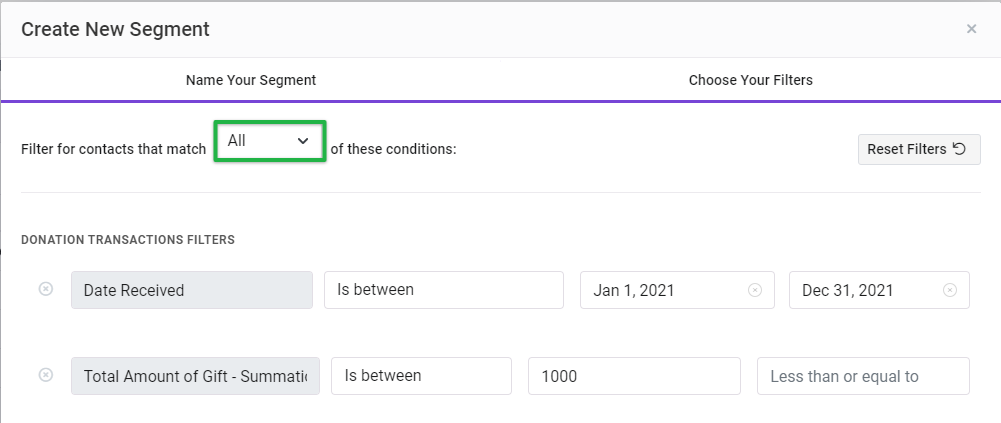The width and height of the screenshot is (1001, 423).
Task: Switch to the Choose Your Filters tab
Action: (x=751, y=80)
